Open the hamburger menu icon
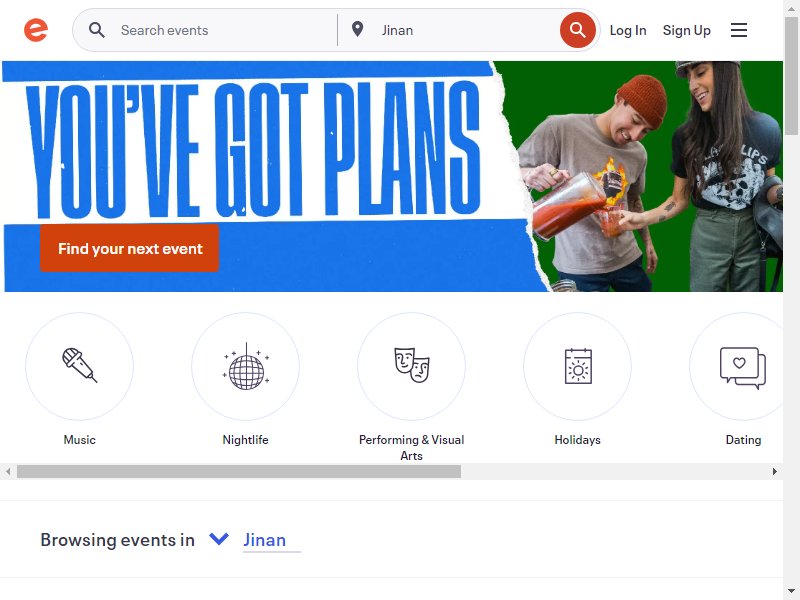This screenshot has width=800, height=600. point(738,30)
